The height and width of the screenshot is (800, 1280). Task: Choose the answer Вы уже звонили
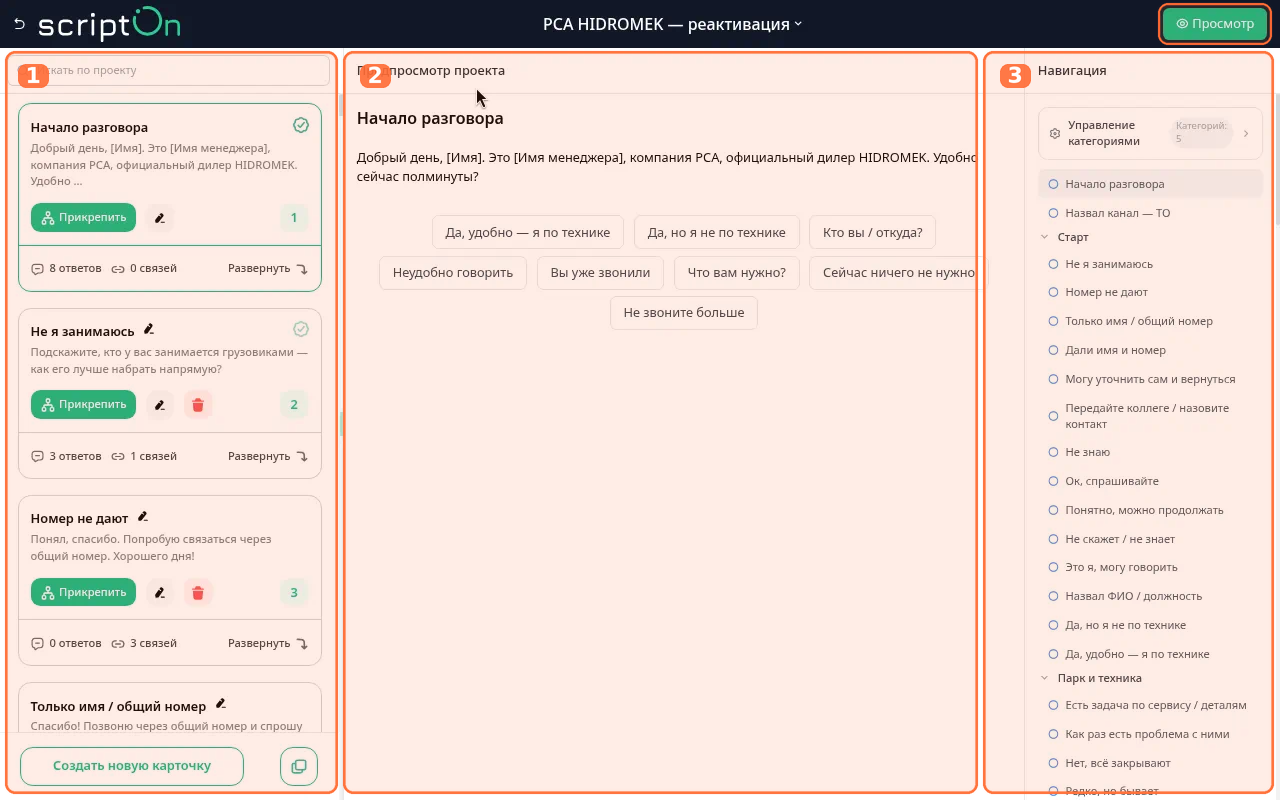tap(600, 272)
